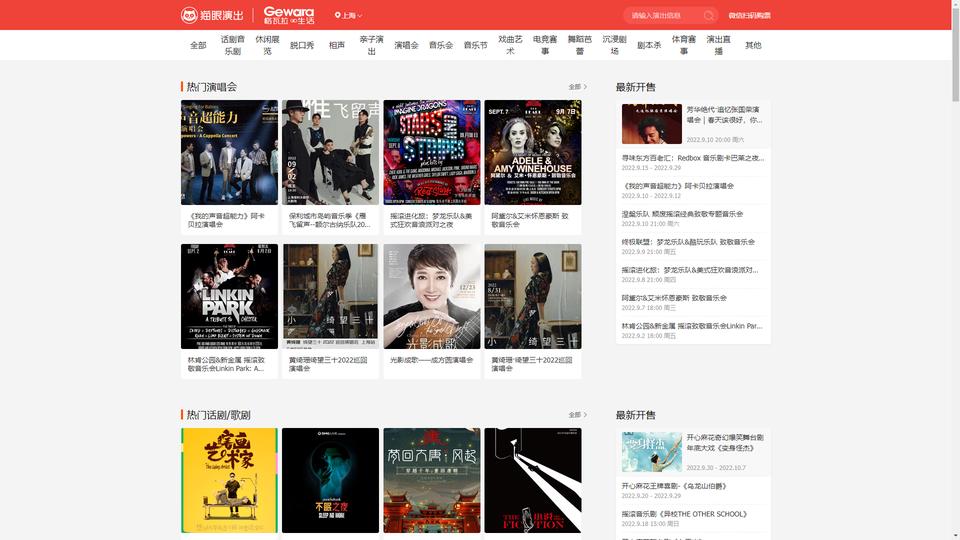This screenshot has width=960, height=540.
Task: Open 全部 link for 热门话剧/歌剧 section
Action: coord(577,415)
